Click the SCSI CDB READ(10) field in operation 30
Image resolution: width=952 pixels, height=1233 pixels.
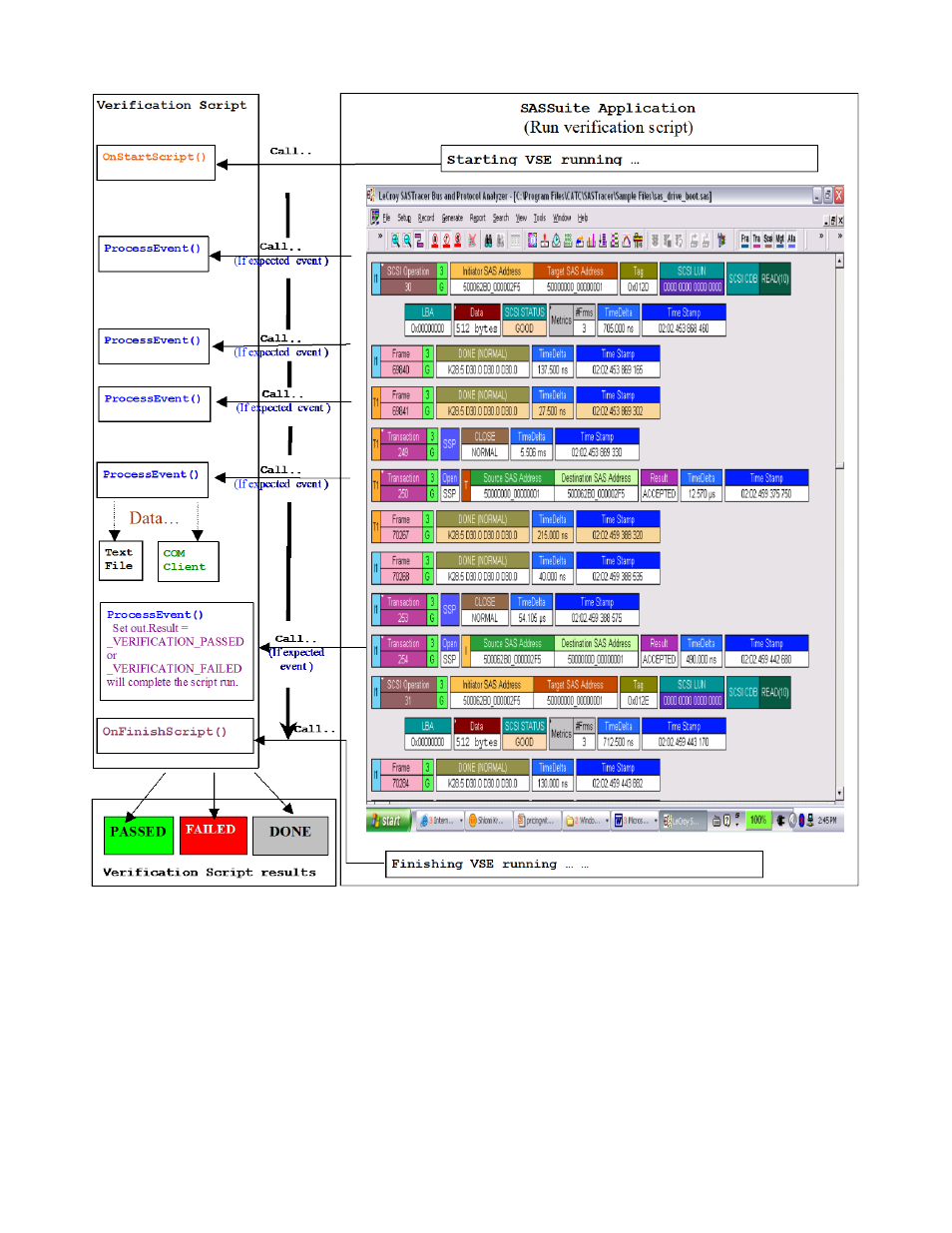758,279
